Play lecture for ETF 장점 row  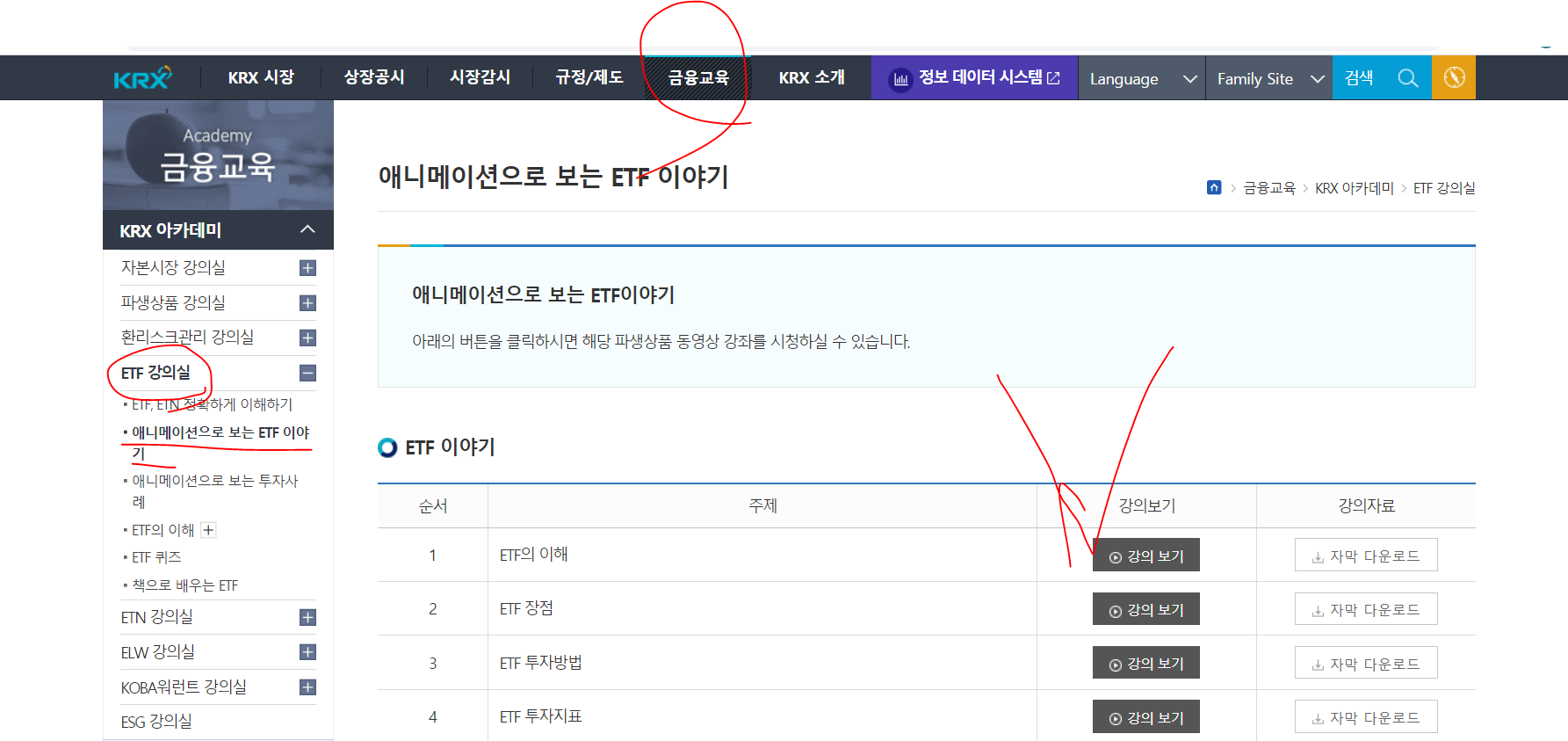[x=1146, y=609]
